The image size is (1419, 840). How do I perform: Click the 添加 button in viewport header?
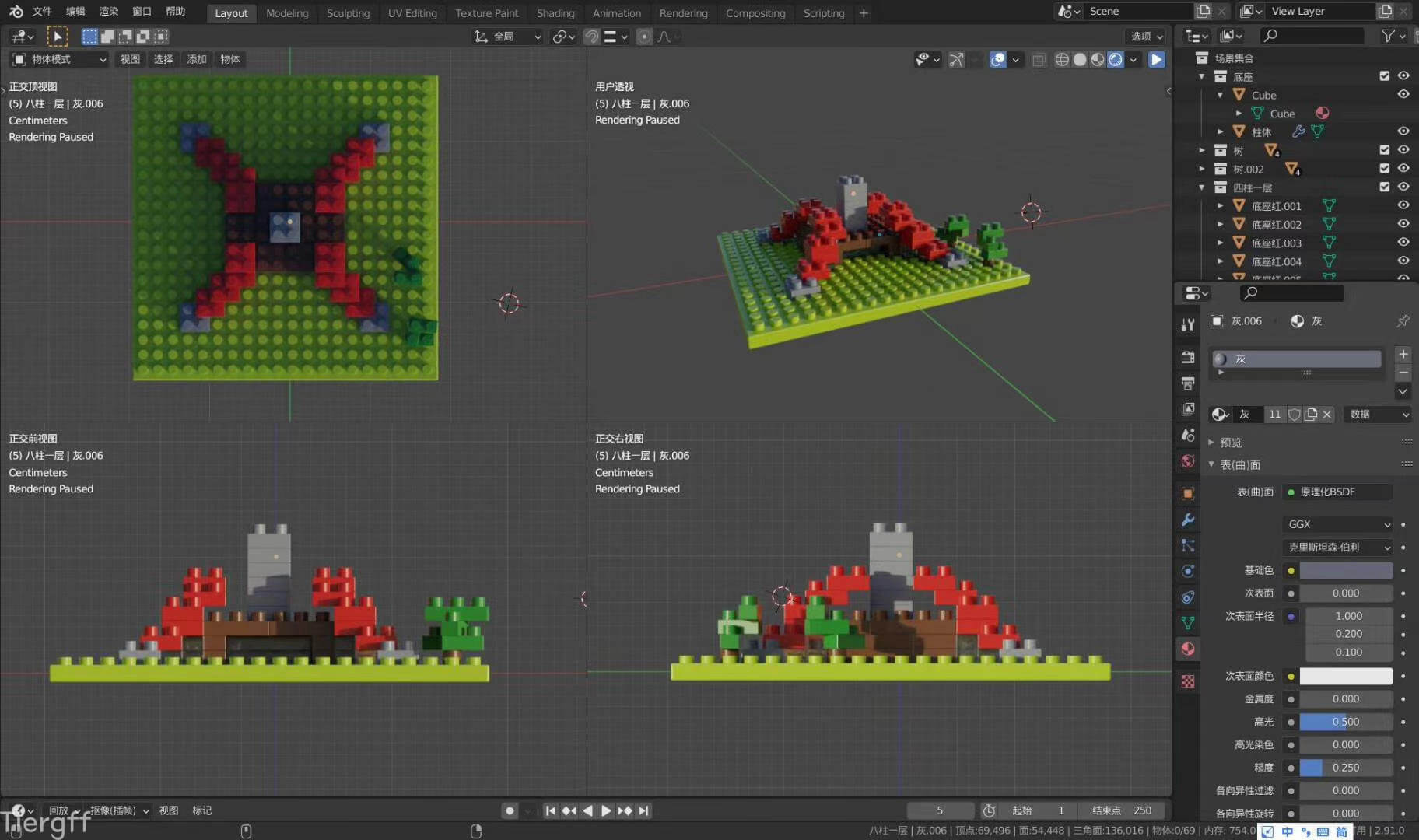196,59
